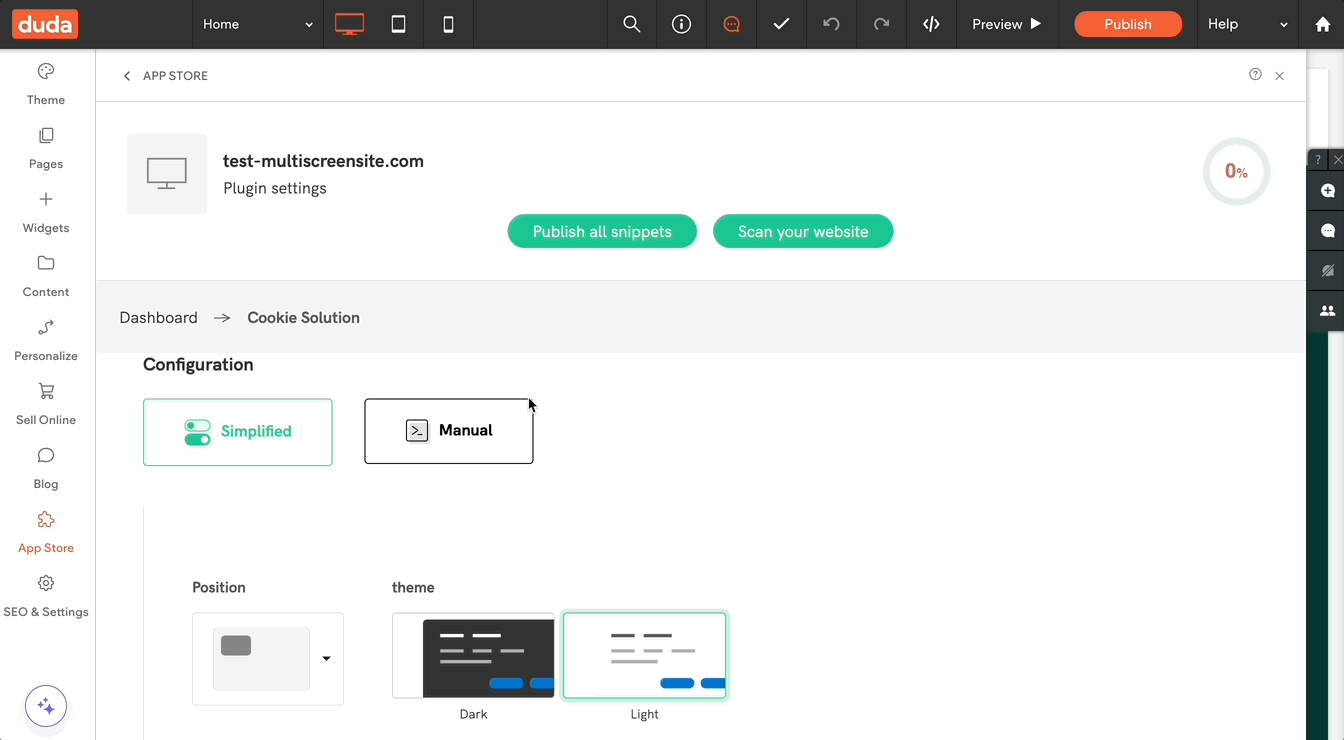The width and height of the screenshot is (1344, 740).
Task: Click the Publish all snippets button
Action: 602,231
